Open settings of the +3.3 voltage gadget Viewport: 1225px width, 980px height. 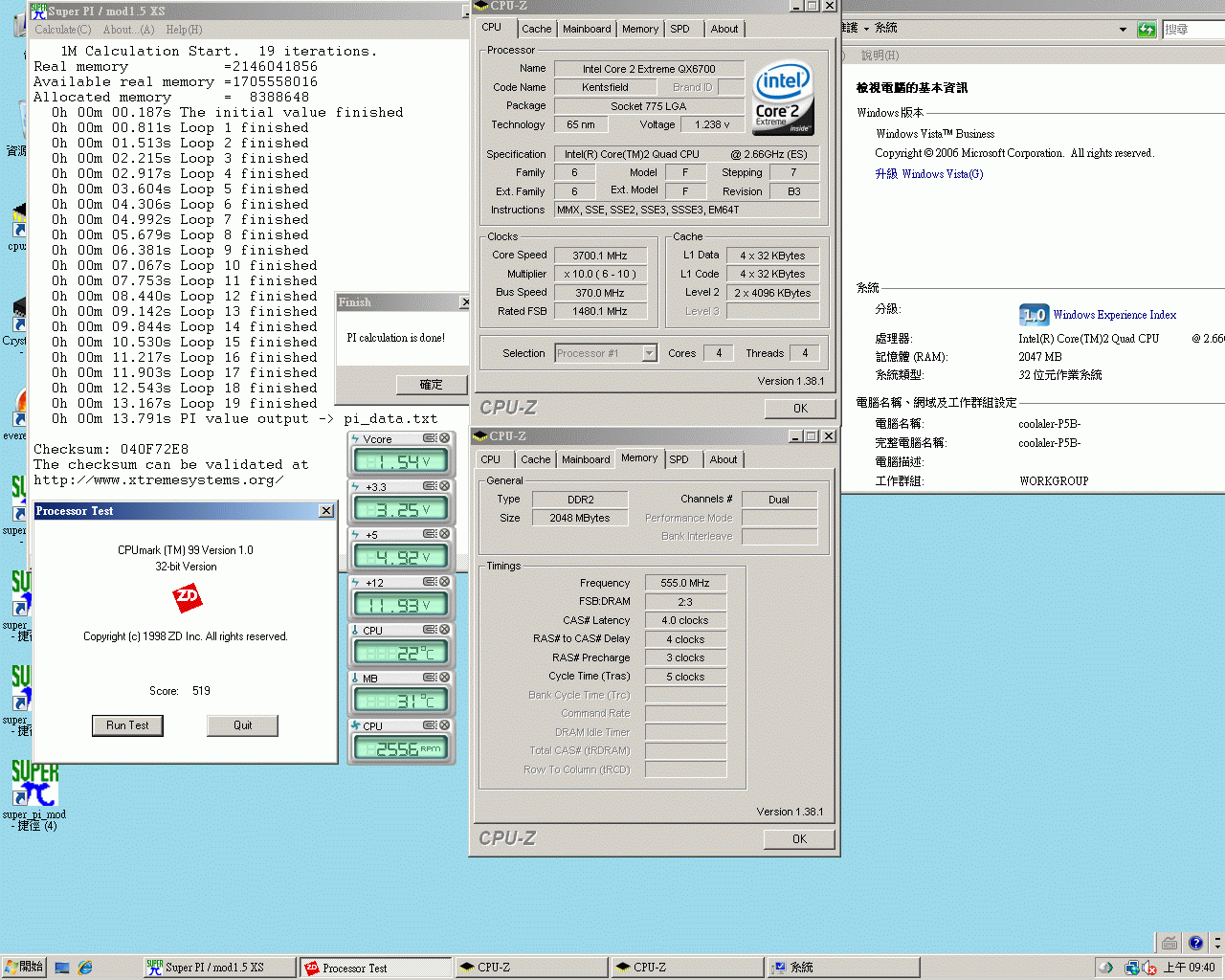431,486
